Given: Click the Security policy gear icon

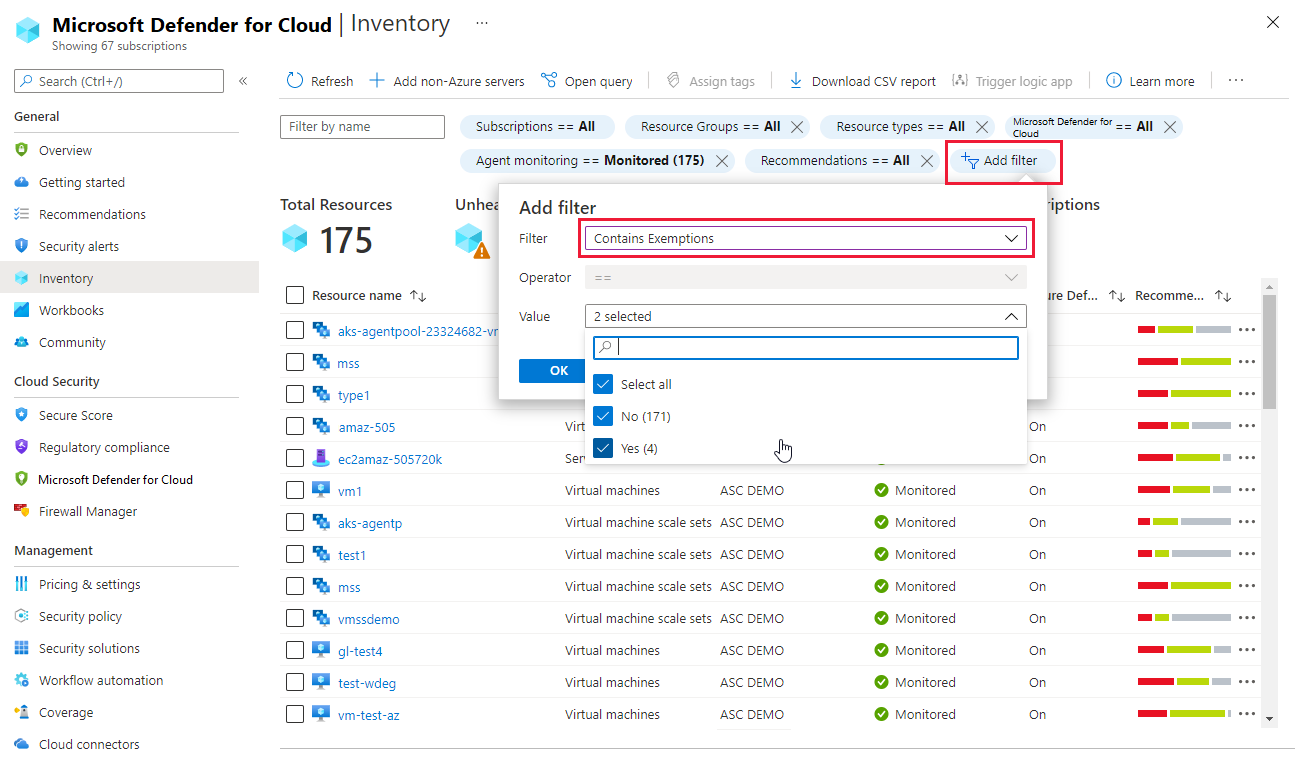Looking at the screenshot, I should click(x=21, y=616).
